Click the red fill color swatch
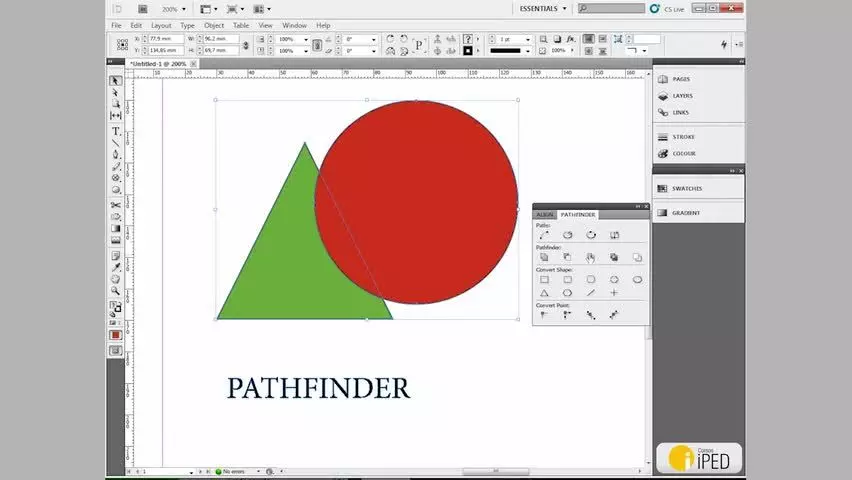The image size is (852, 480). click(115, 335)
